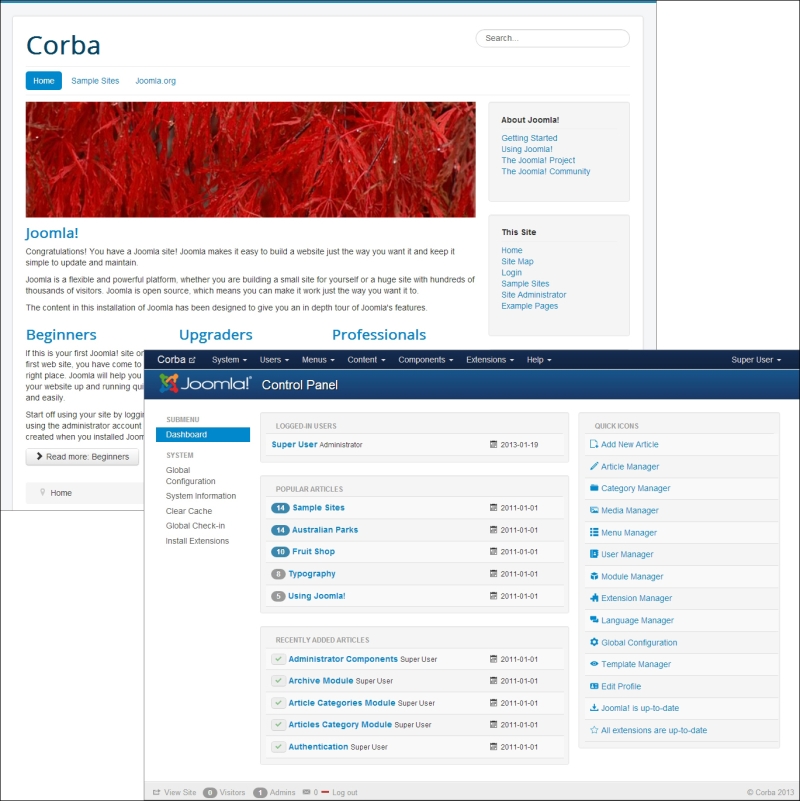Click the Log out link in footer
The height and width of the screenshot is (801, 800).
(x=344, y=793)
